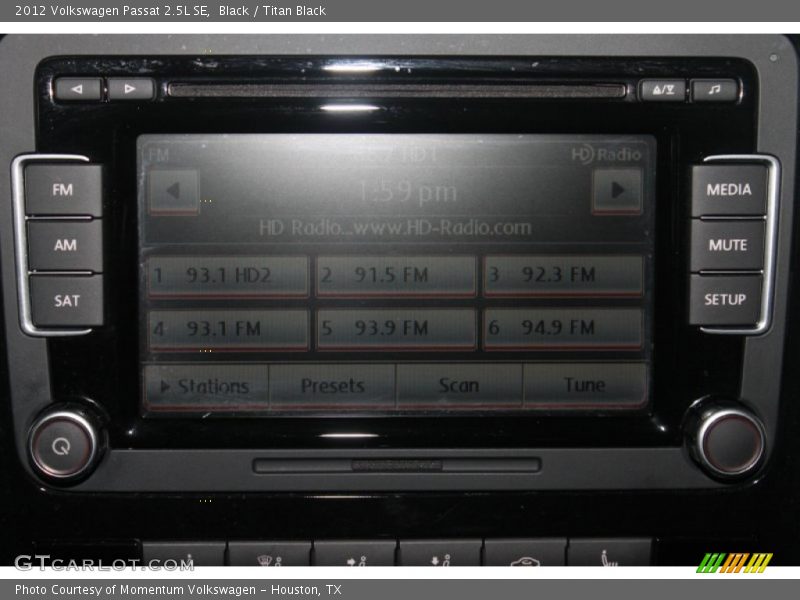800x600 pixels.
Task: Tune to preset 3 92.3 FM
Action: pyautogui.click(x=563, y=275)
